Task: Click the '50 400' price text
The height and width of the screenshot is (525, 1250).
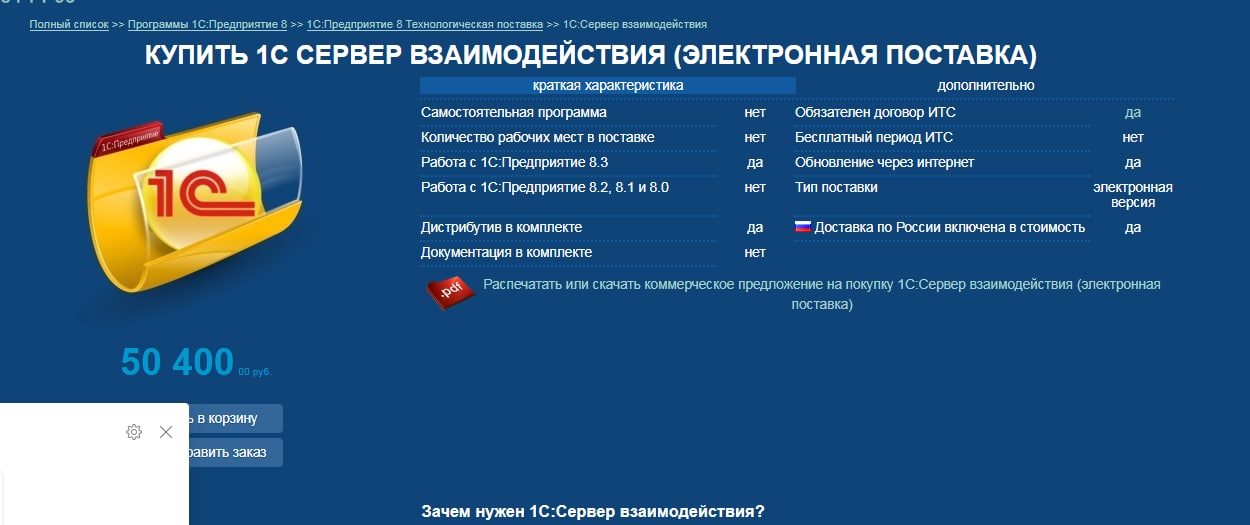Action: tap(177, 363)
